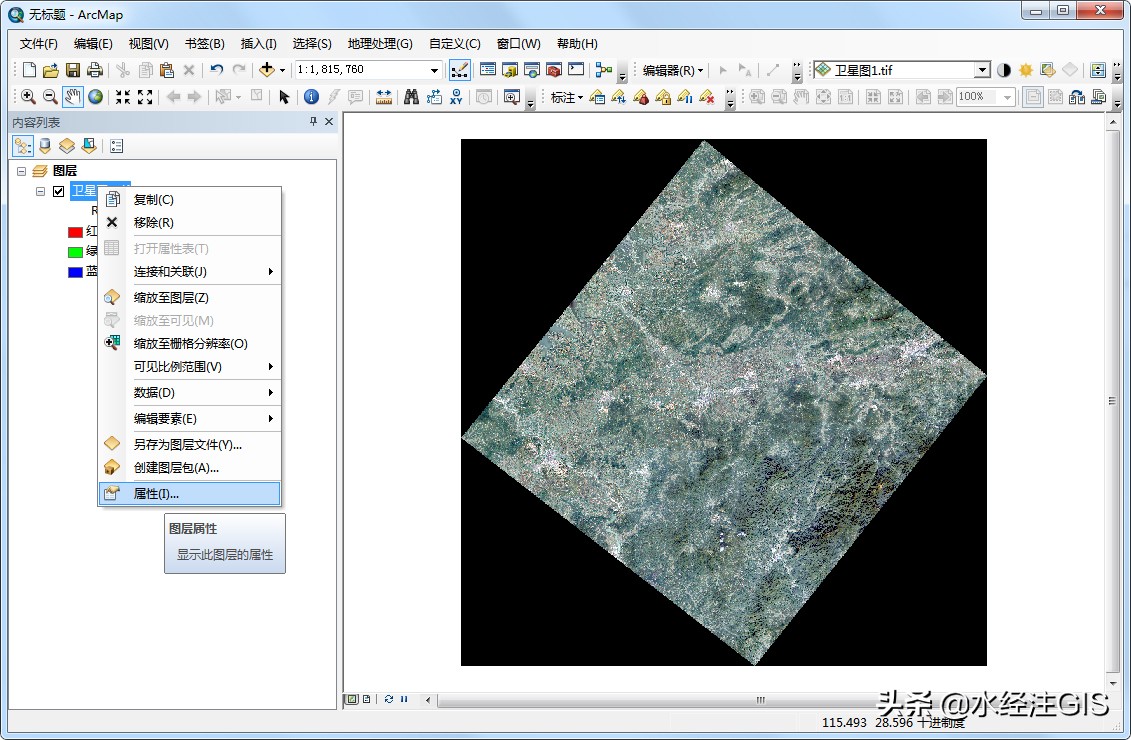Click the Save icon on the toolbar
The width and height of the screenshot is (1131, 740).
point(74,69)
